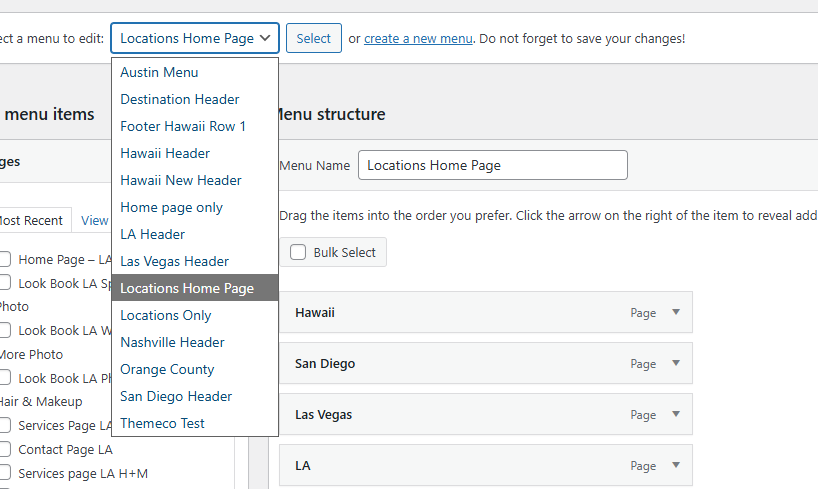Click the Menu Name text field

pyautogui.click(x=492, y=165)
